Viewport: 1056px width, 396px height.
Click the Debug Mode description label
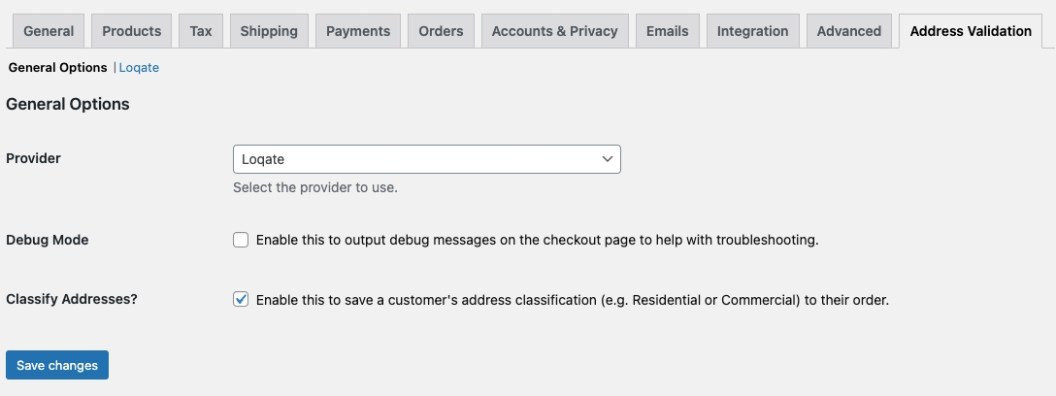point(537,240)
